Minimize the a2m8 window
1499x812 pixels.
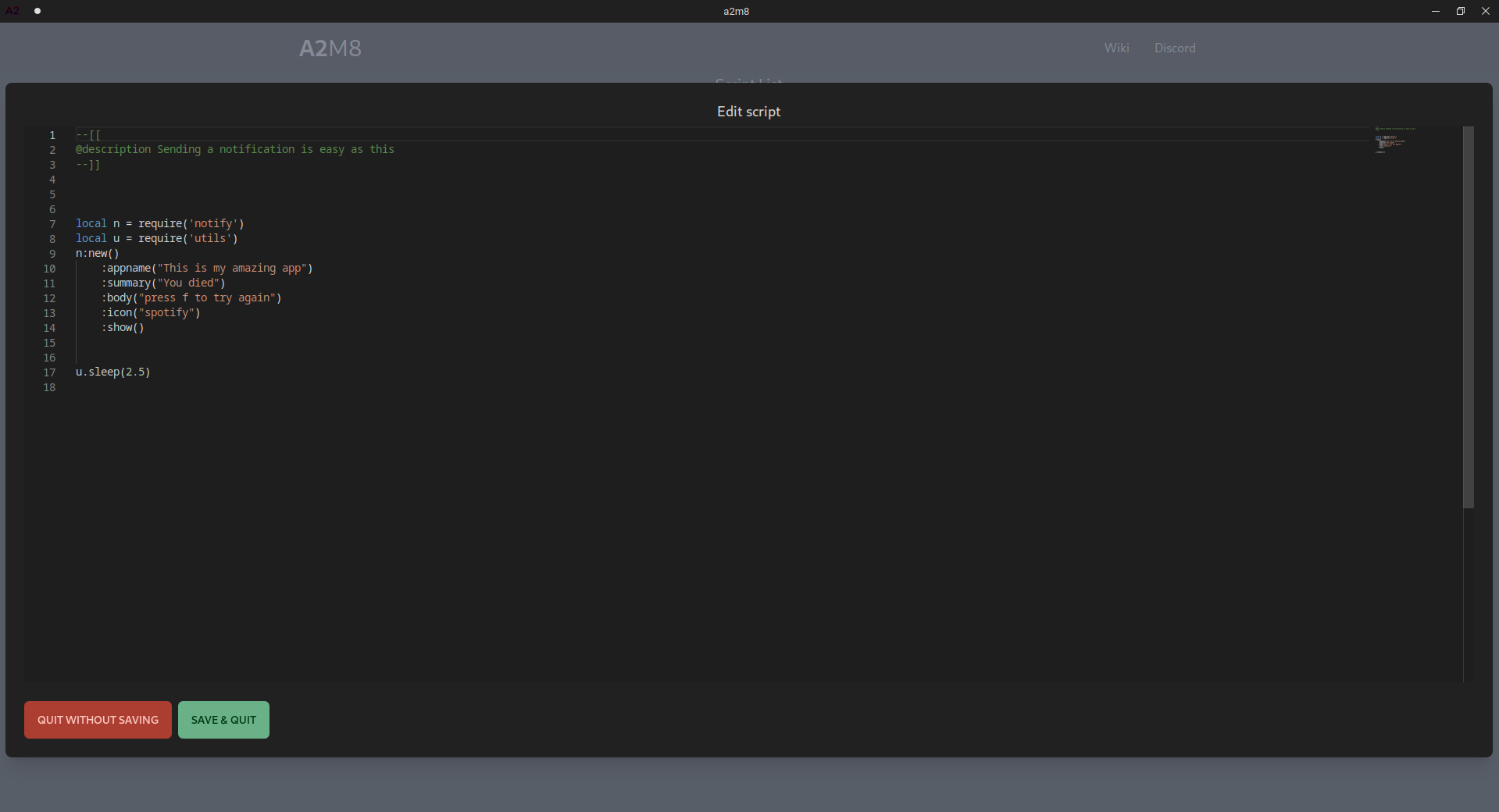pos(1435,11)
